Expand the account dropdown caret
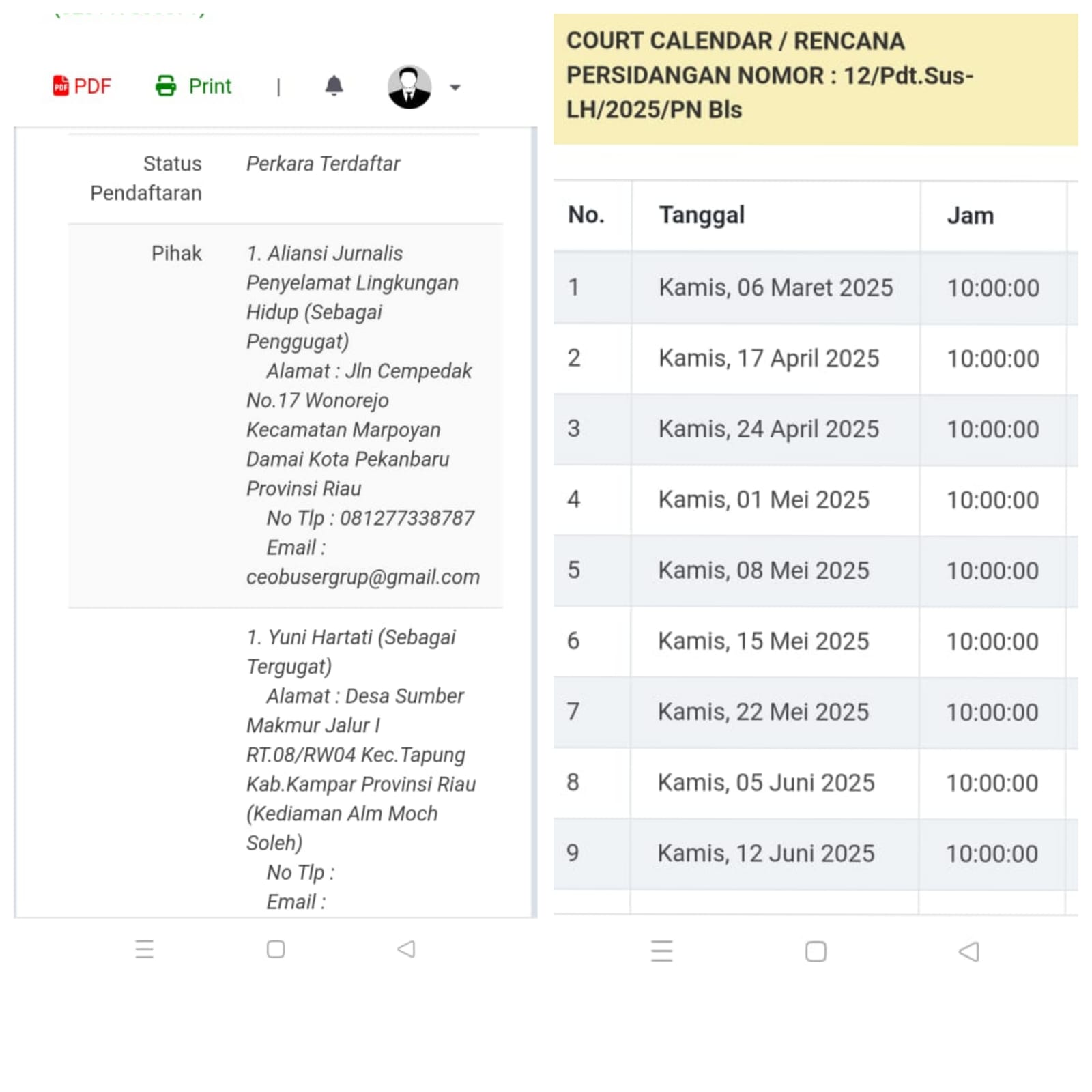The image size is (1092, 1092). pos(455,87)
